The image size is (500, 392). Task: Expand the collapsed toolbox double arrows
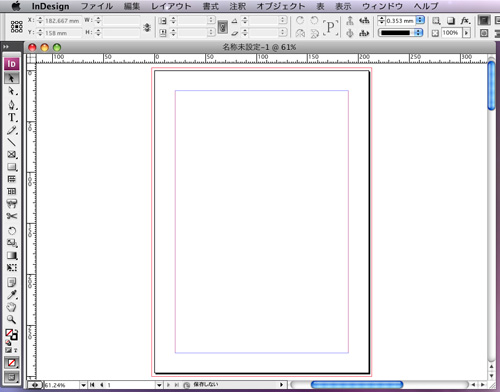pos(6,47)
